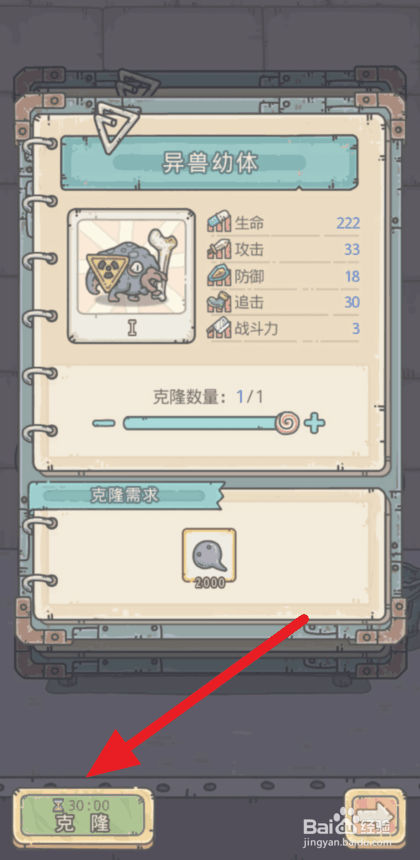This screenshot has height=860, width=420.
Task: Click the spiral slider handle
Action: pyautogui.click(x=288, y=423)
